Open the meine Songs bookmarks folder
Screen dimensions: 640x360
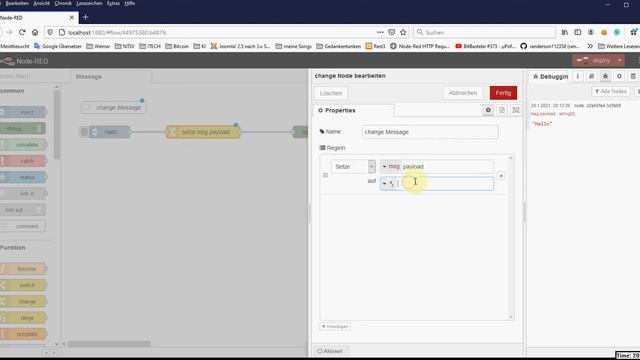coord(294,46)
